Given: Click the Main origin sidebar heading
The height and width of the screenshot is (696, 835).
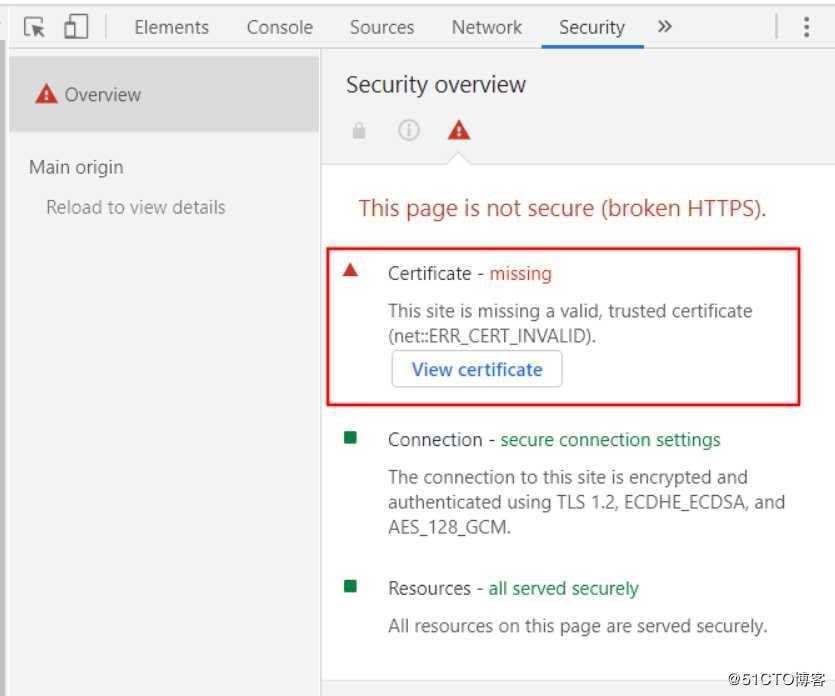Looking at the screenshot, I should tap(76, 167).
